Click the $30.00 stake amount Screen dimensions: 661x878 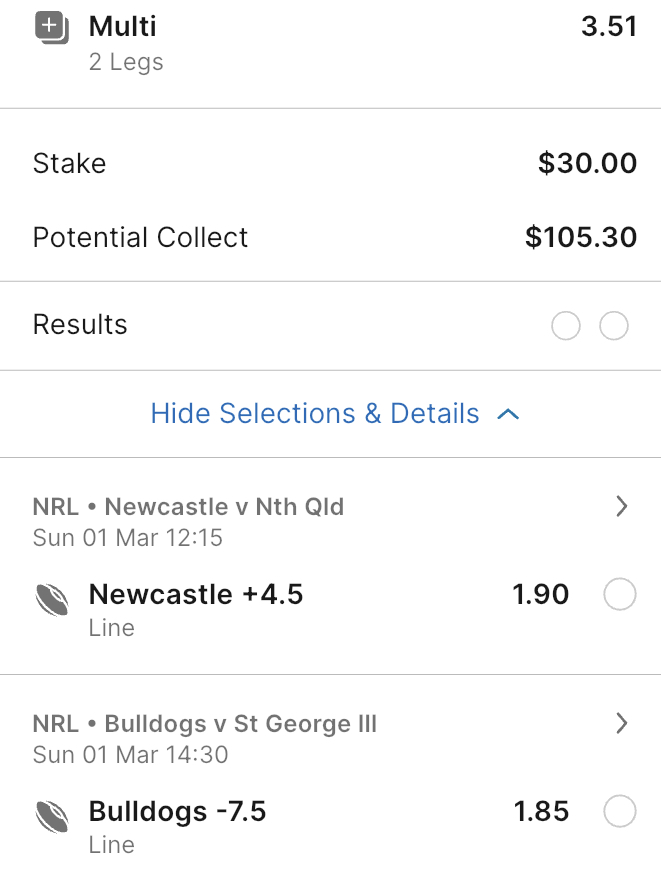point(587,164)
